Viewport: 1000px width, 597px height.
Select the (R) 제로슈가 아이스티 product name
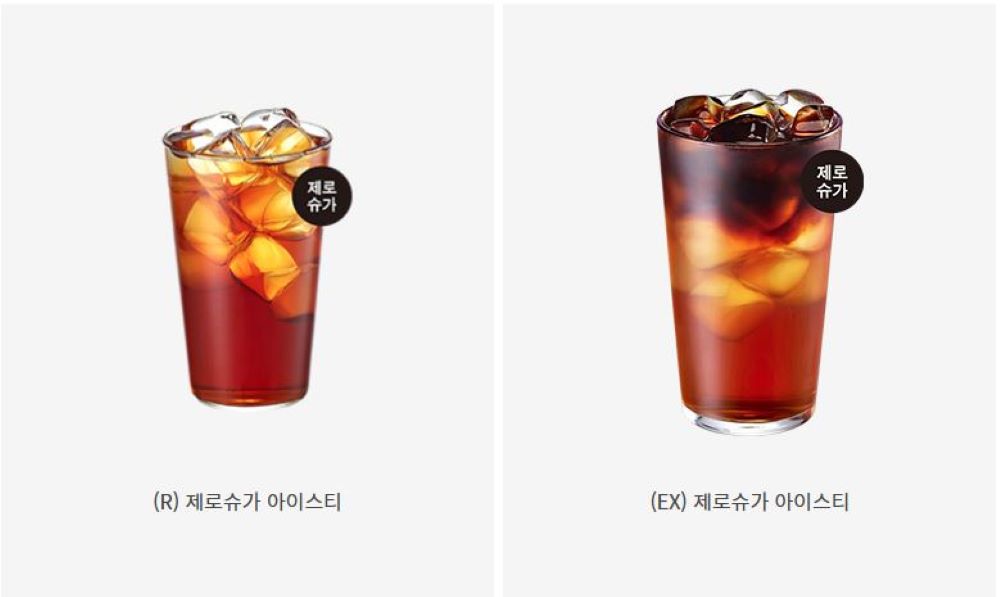(247, 501)
